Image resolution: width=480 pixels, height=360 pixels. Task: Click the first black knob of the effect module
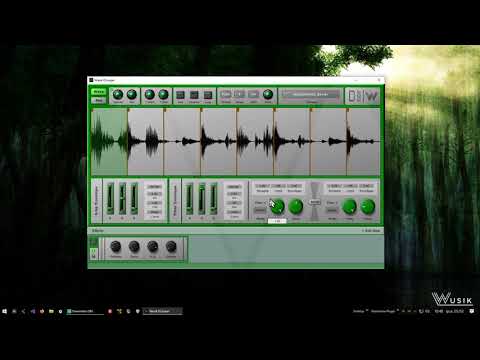[116, 247]
